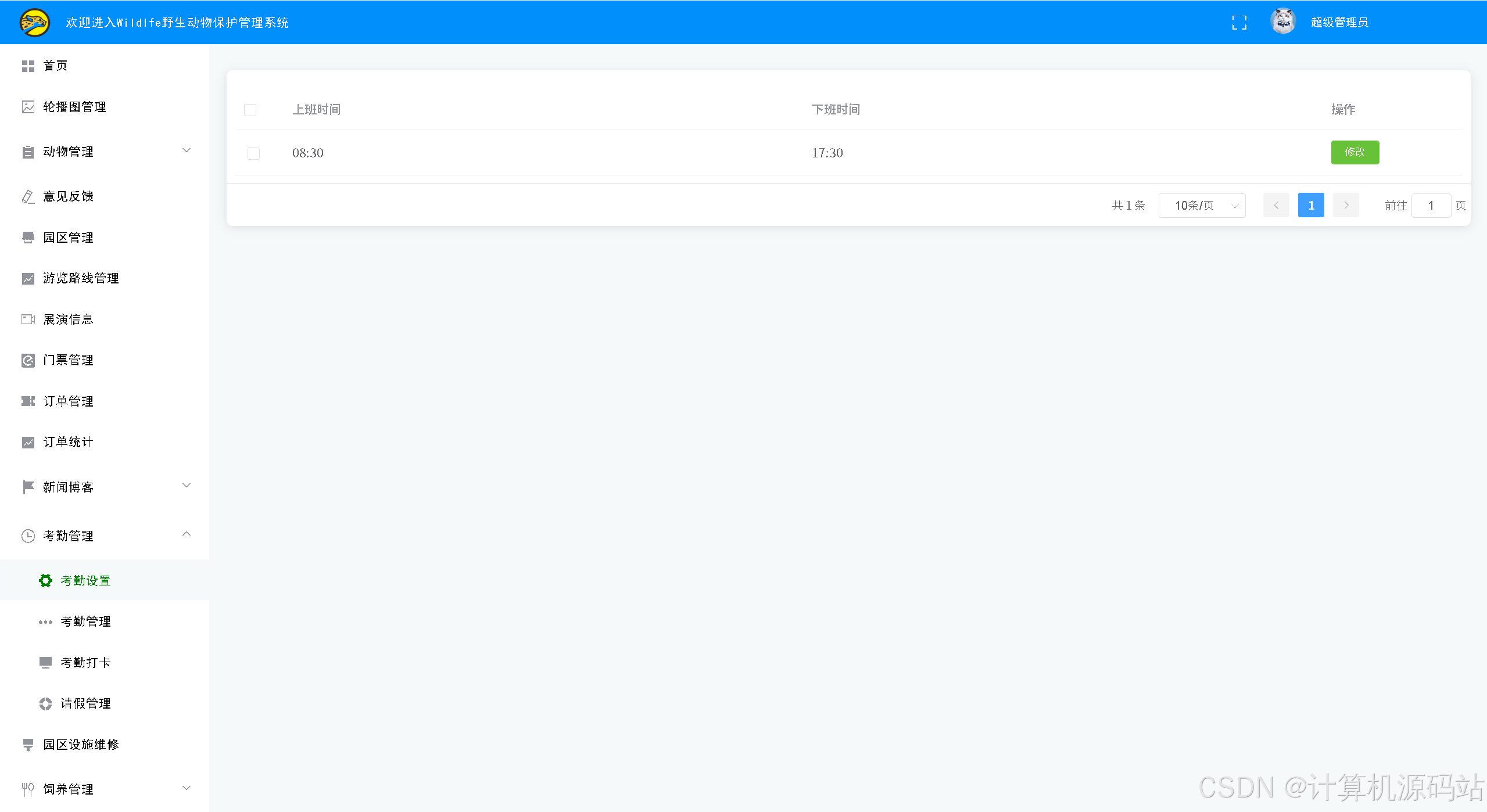Image resolution: width=1487 pixels, height=812 pixels.
Task: Click the 动物管理 document icon
Action: pos(28,152)
